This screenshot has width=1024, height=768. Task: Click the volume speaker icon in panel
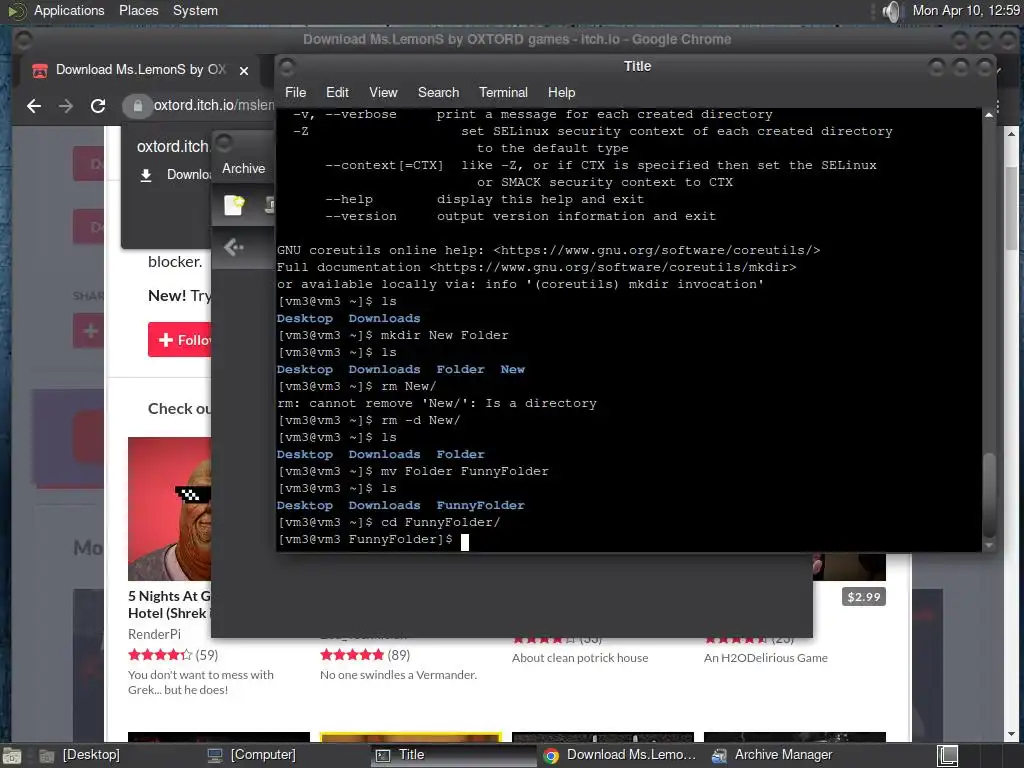891,11
